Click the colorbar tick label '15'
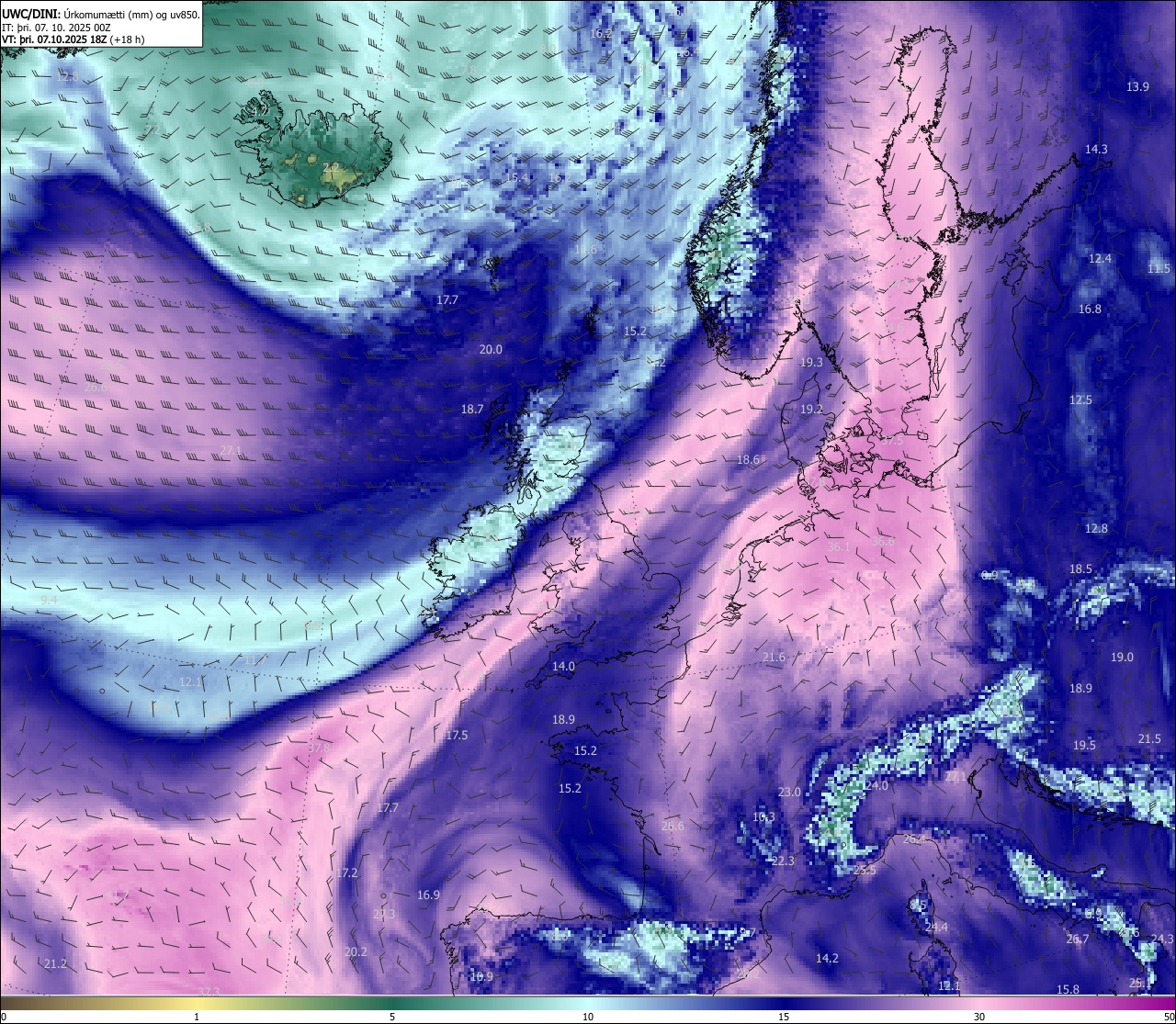This screenshot has width=1176, height=1024. coord(784,1017)
